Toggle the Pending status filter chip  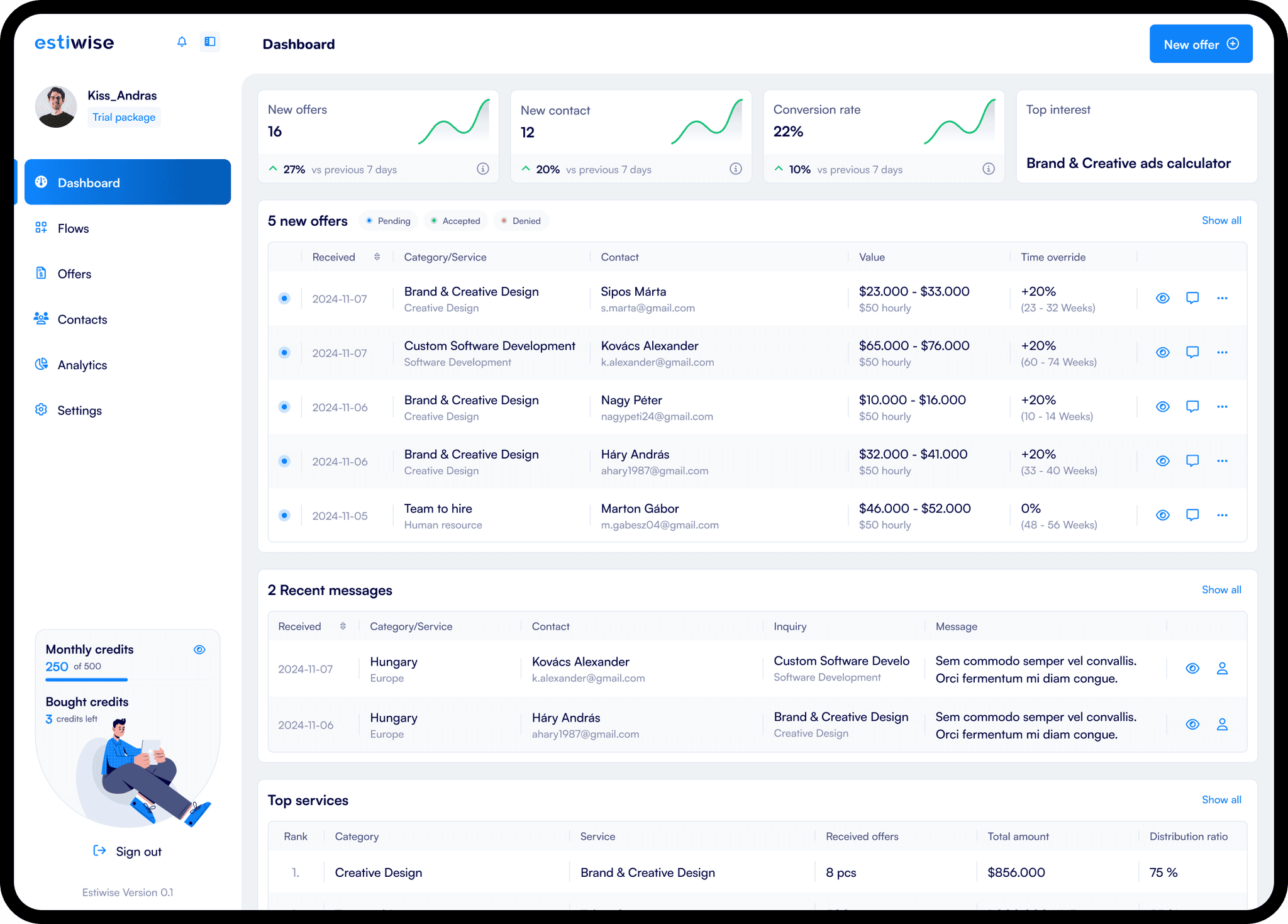pos(388,221)
